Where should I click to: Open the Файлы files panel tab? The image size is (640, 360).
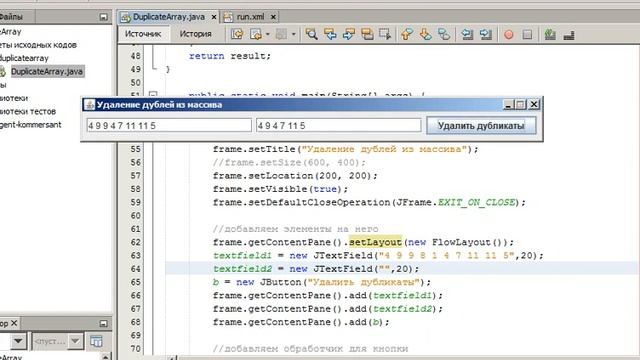[x=11, y=17]
